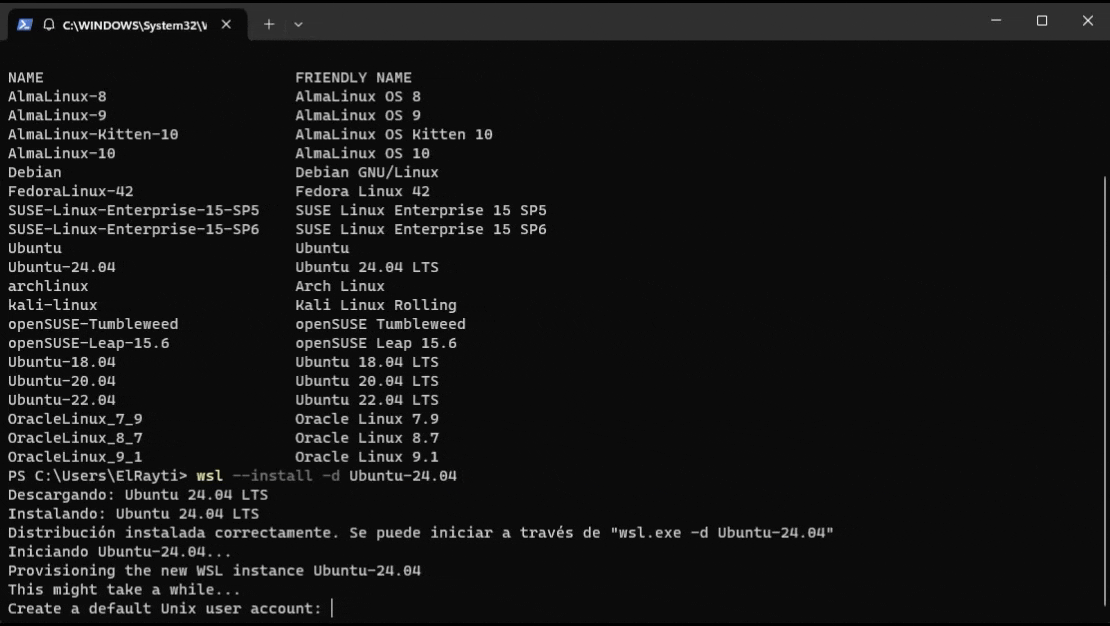This screenshot has height=626, width=1110.
Task: Click the OracleLinux_9_1 entry
Action: [75, 457]
